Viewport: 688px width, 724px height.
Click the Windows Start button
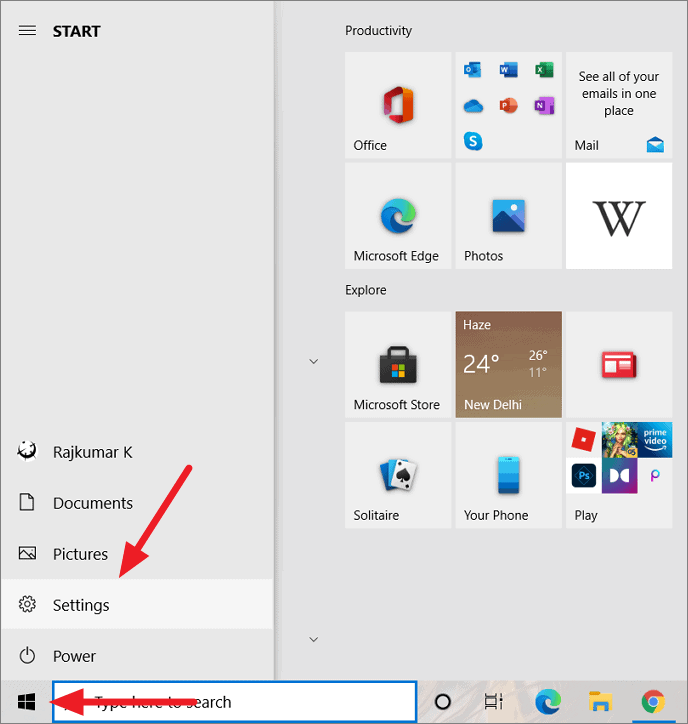26,702
